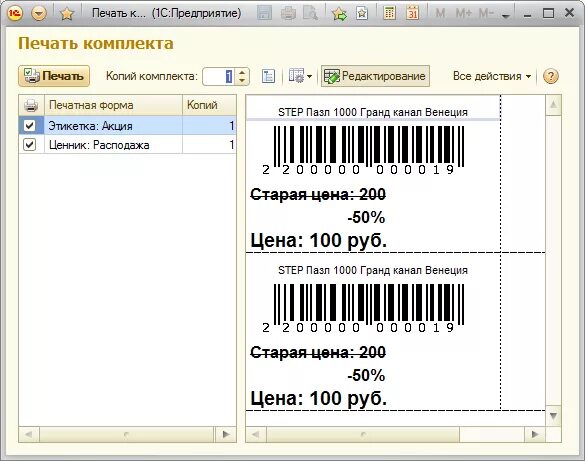Maximize the Печать комплекта window
The width and height of the screenshot is (585, 461).
pos(548,13)
